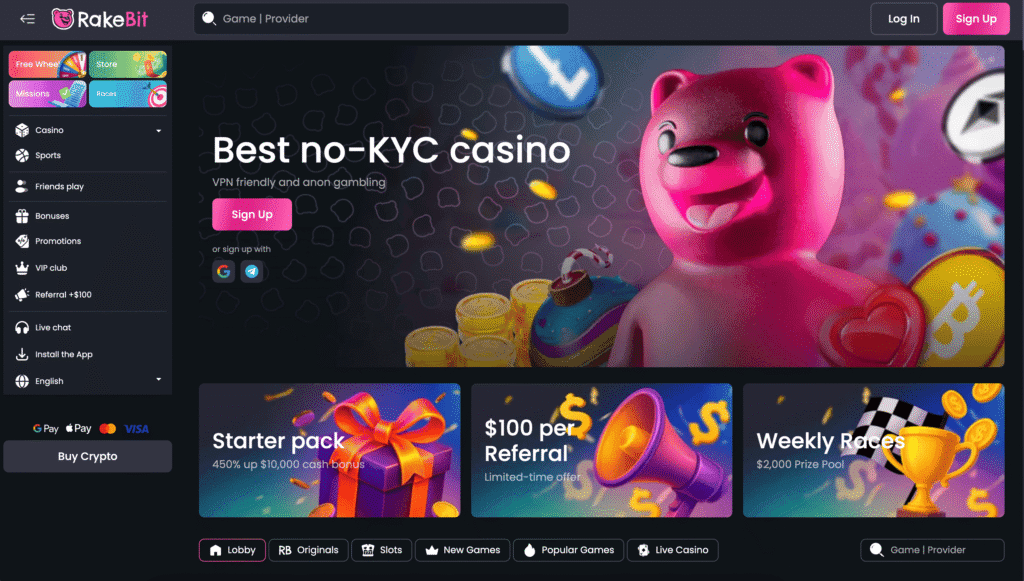Sign up using the Telegram icon
Image resolution: width=1024 pixels, height=581 pixels.
tap(252, 271)
